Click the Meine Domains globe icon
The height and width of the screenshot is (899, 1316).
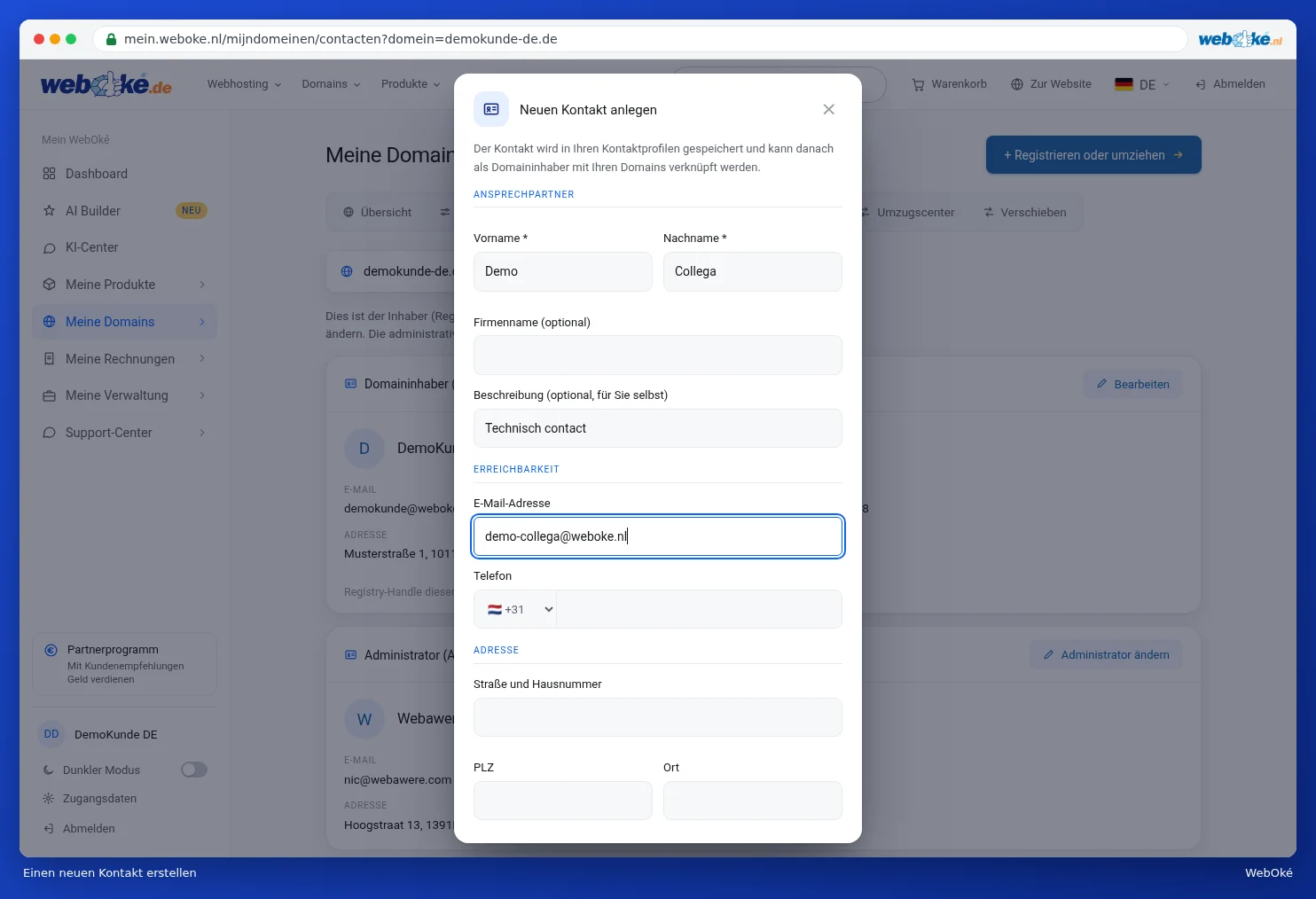point(50,322)
